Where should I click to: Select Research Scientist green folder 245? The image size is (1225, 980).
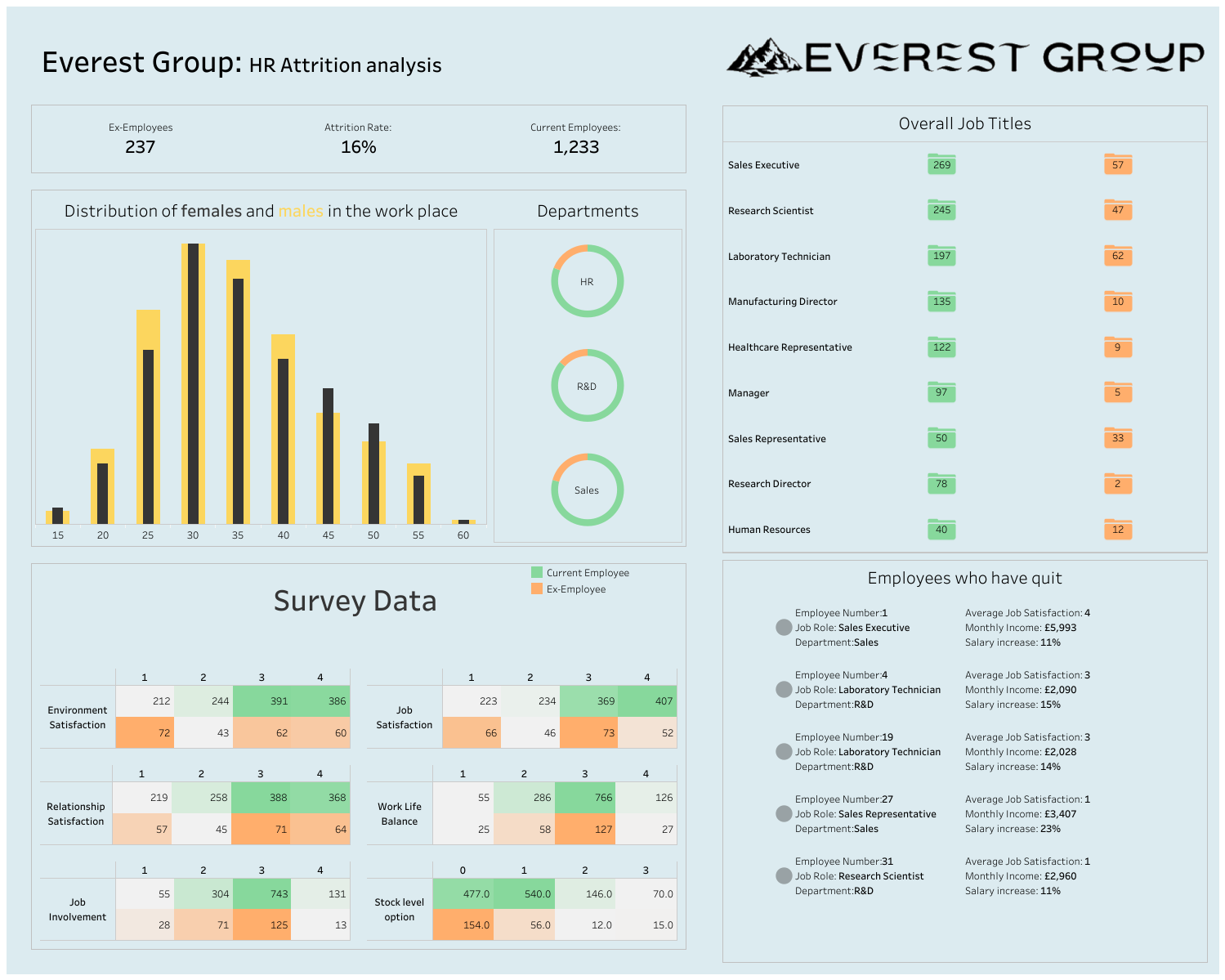point(941,210)
